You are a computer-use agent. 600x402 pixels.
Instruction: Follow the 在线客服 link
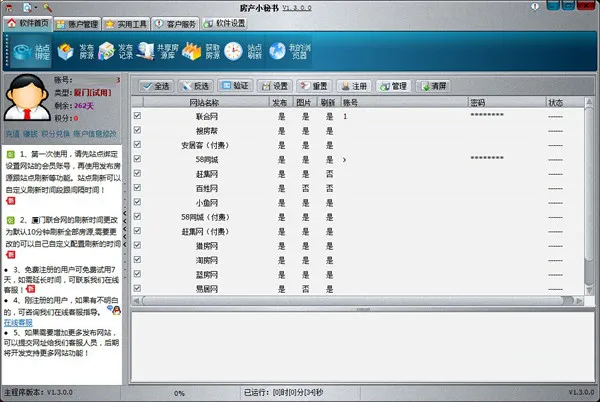point(18,322)
